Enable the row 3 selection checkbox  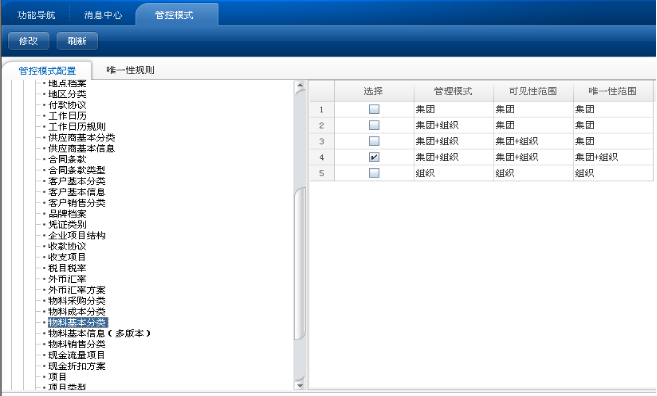[x=374, y=141]
